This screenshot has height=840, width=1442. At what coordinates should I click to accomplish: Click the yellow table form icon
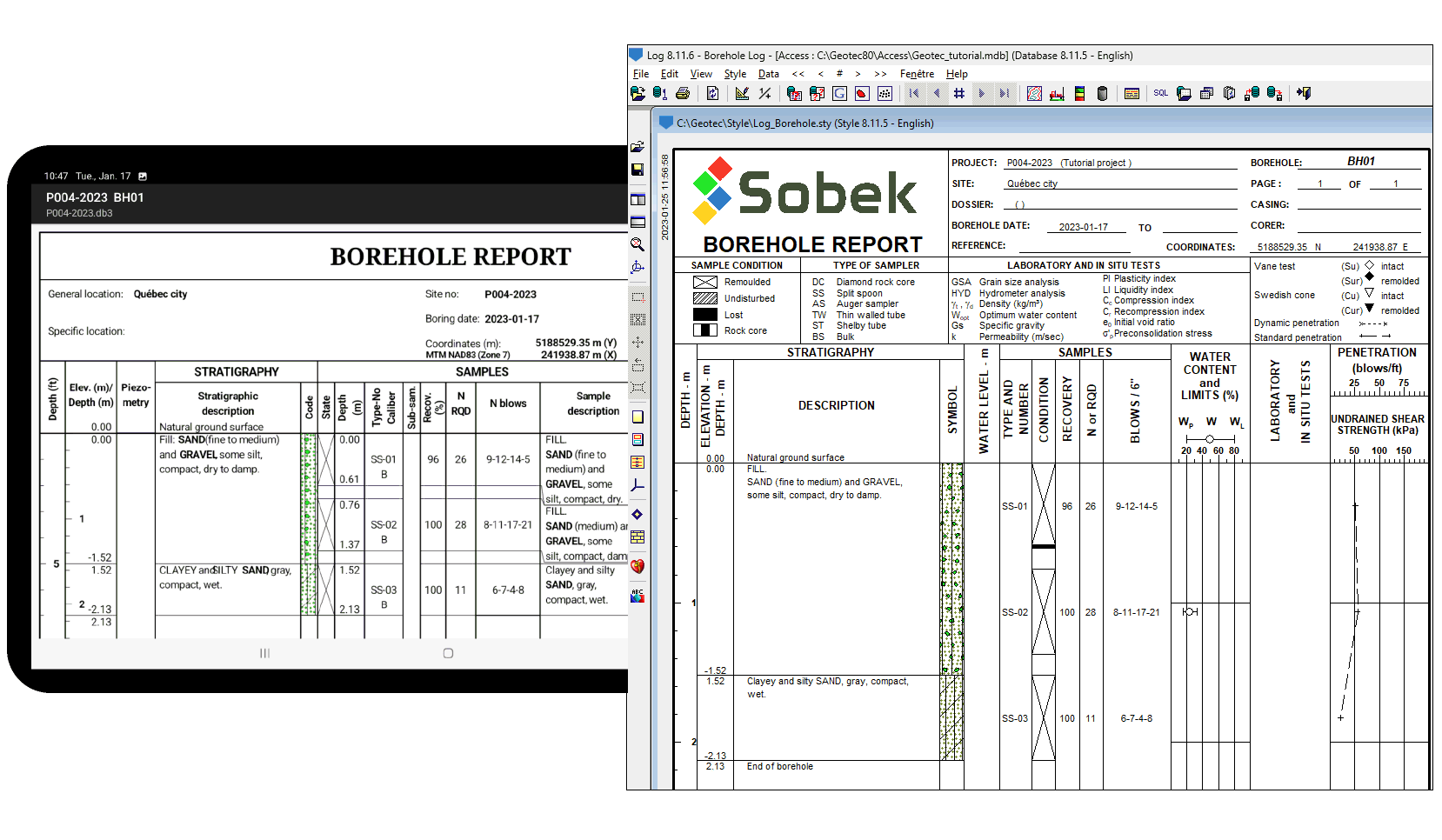point(1132,93)
